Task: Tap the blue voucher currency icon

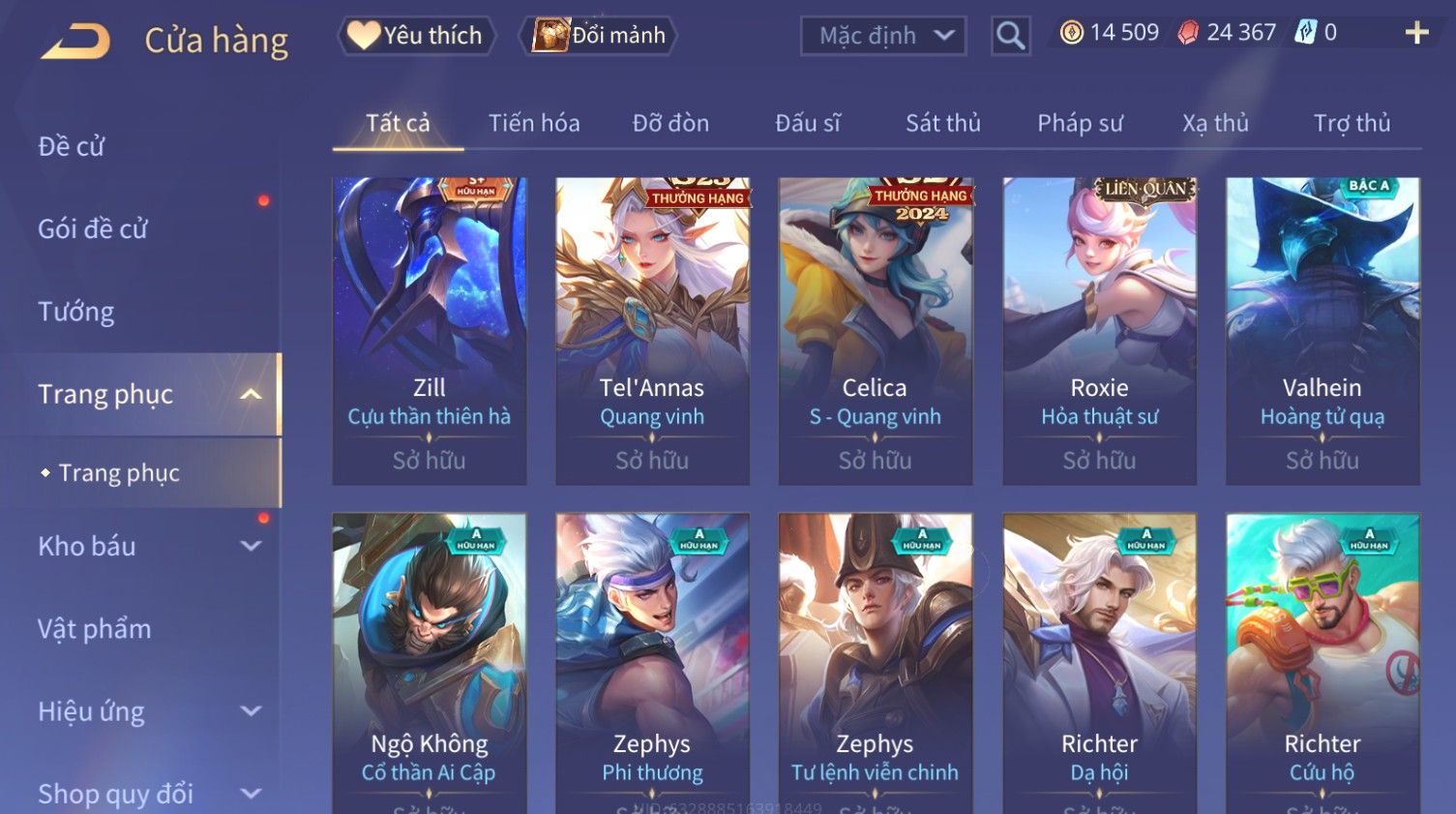Action: pos(1305,33)
